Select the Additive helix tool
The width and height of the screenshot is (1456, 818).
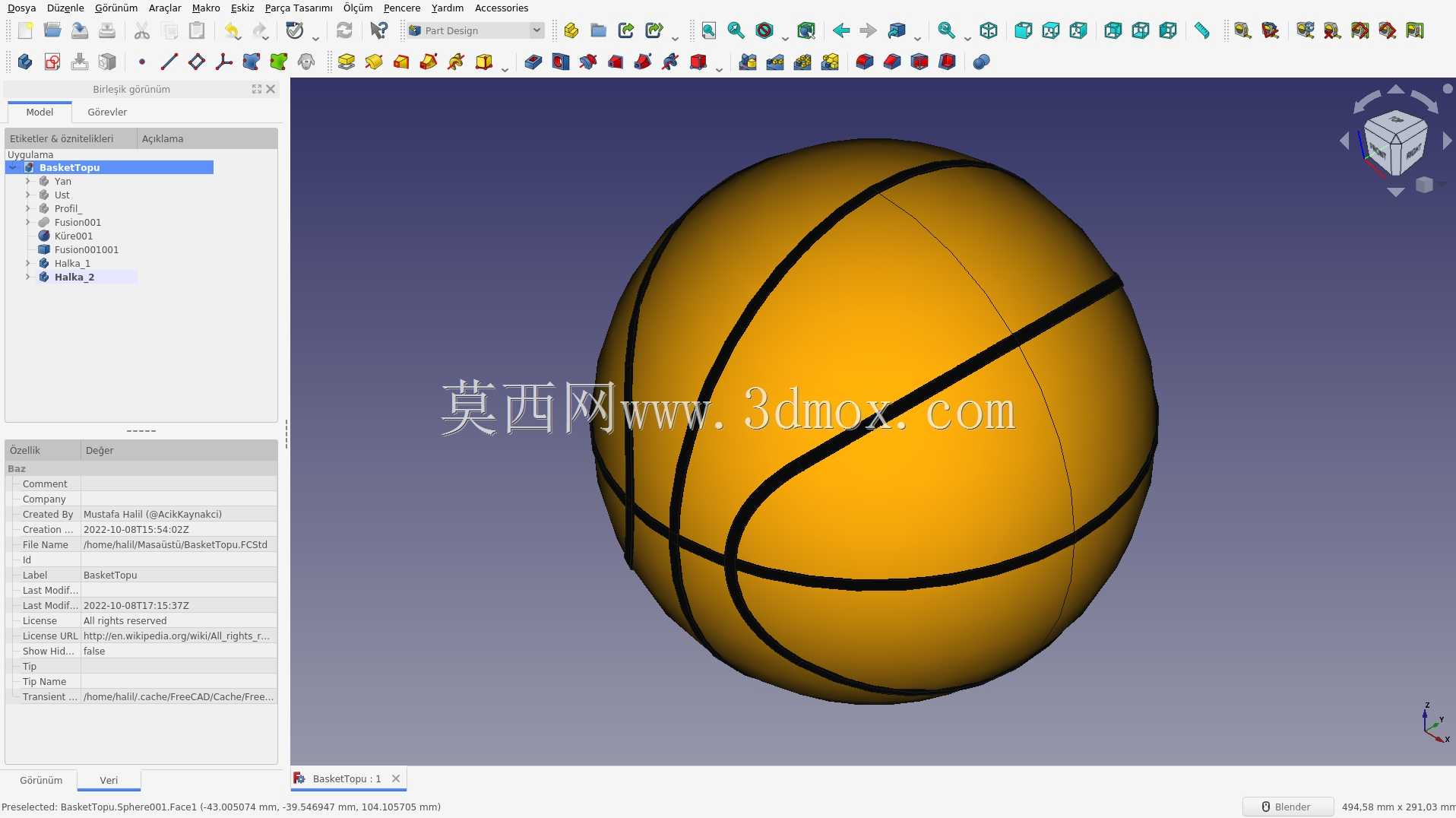tap(456, 62)
